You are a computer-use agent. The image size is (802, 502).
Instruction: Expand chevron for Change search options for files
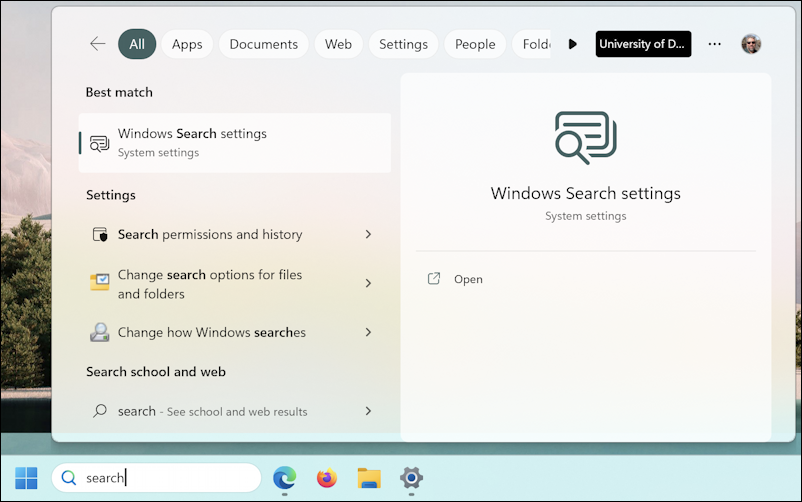point(368,284)
